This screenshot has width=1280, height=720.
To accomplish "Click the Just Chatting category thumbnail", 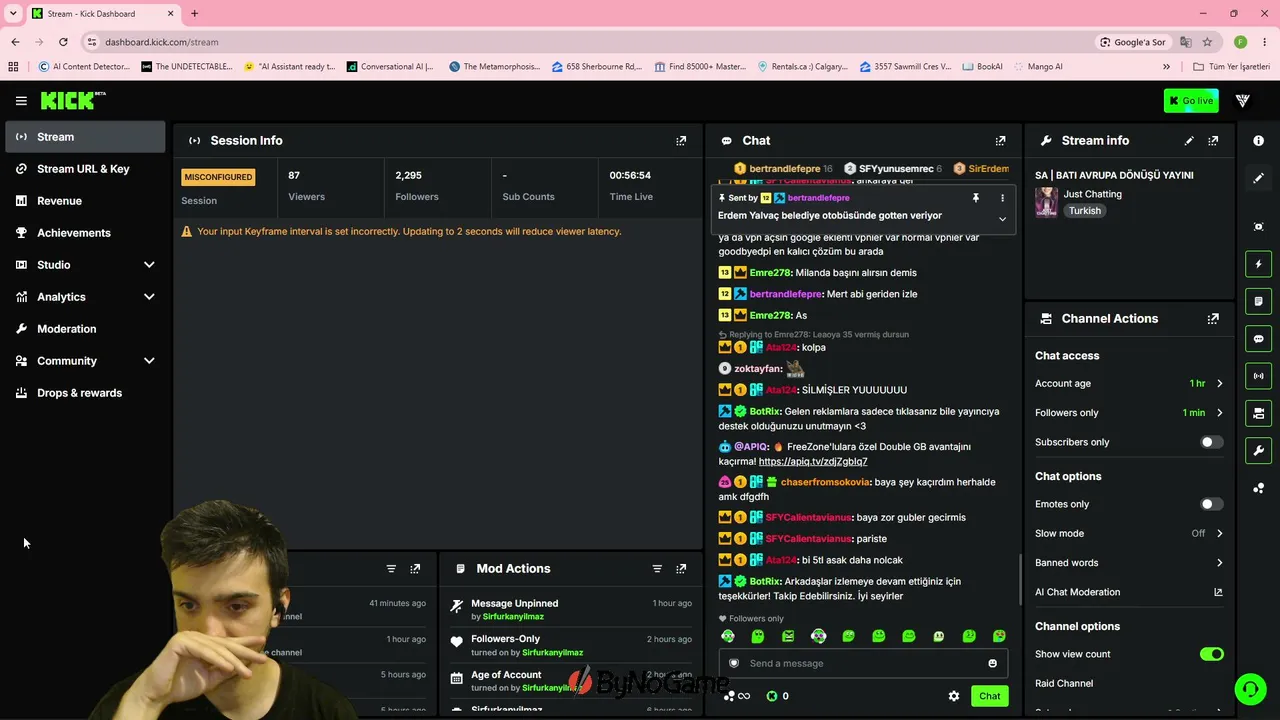I will pos(1046,202).
